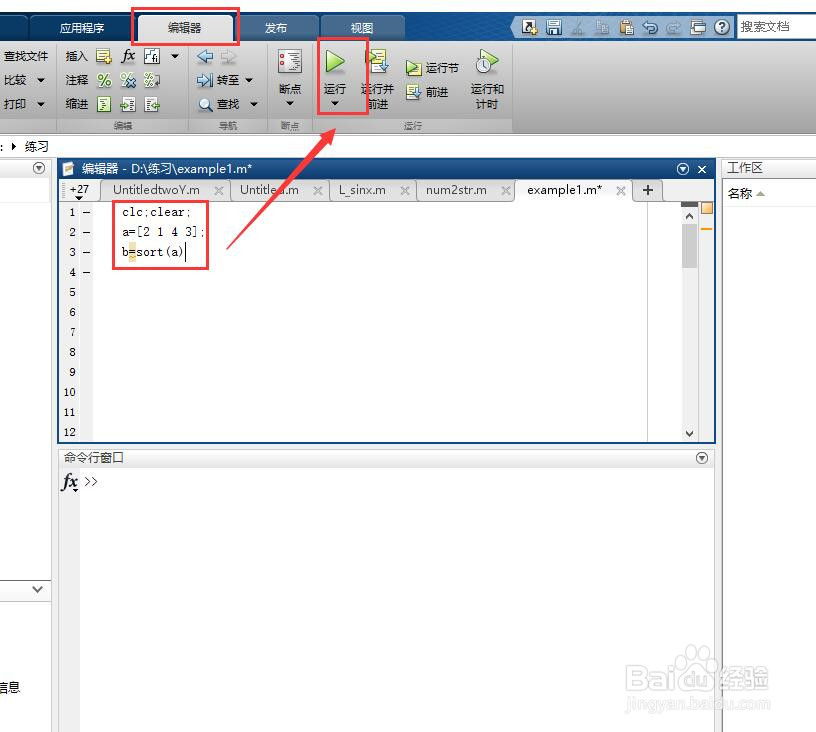
Task: Open the insert row dropdown arrow after fi icon
Action: (175, 56)
